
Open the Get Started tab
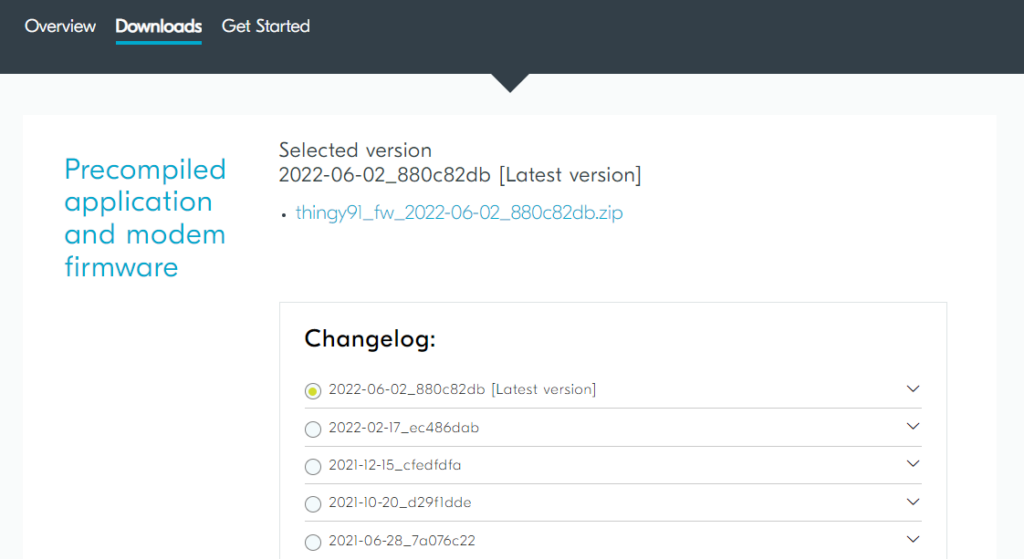(266, 26)
